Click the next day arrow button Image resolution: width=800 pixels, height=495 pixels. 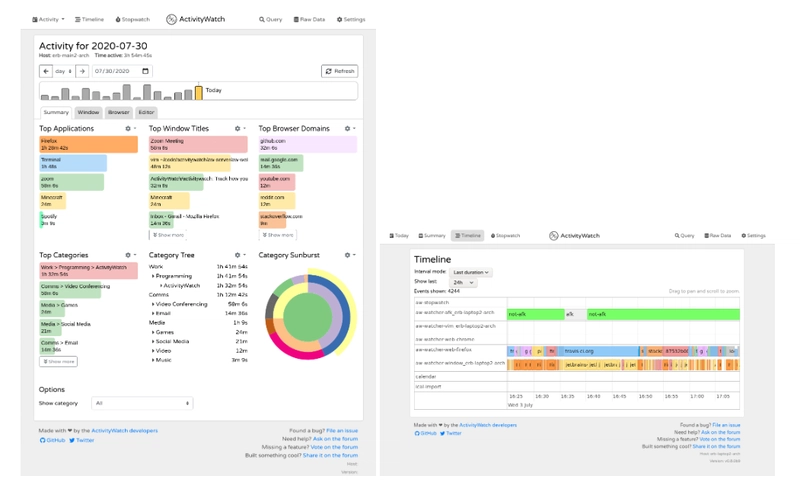(x=83, y=71)
